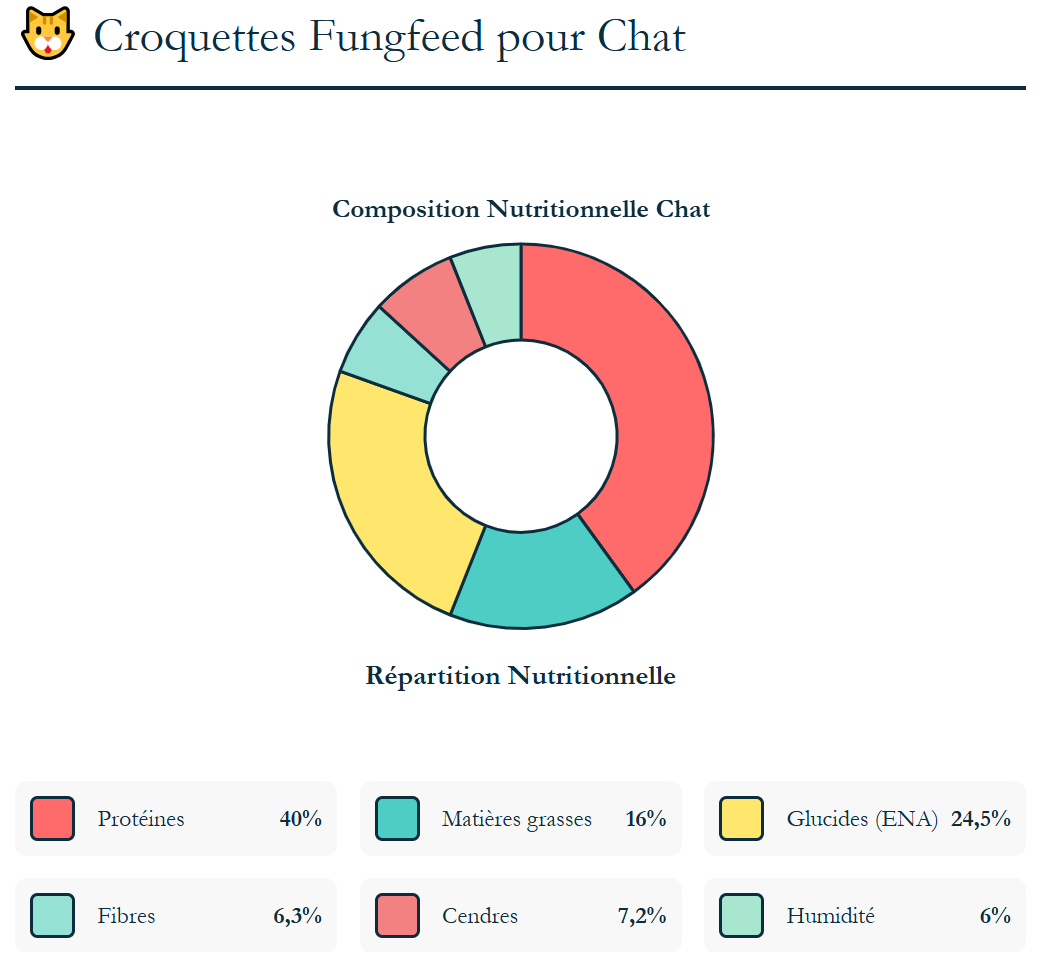
Task: Click the Matières grasses legend label
Action: [517, 819]
